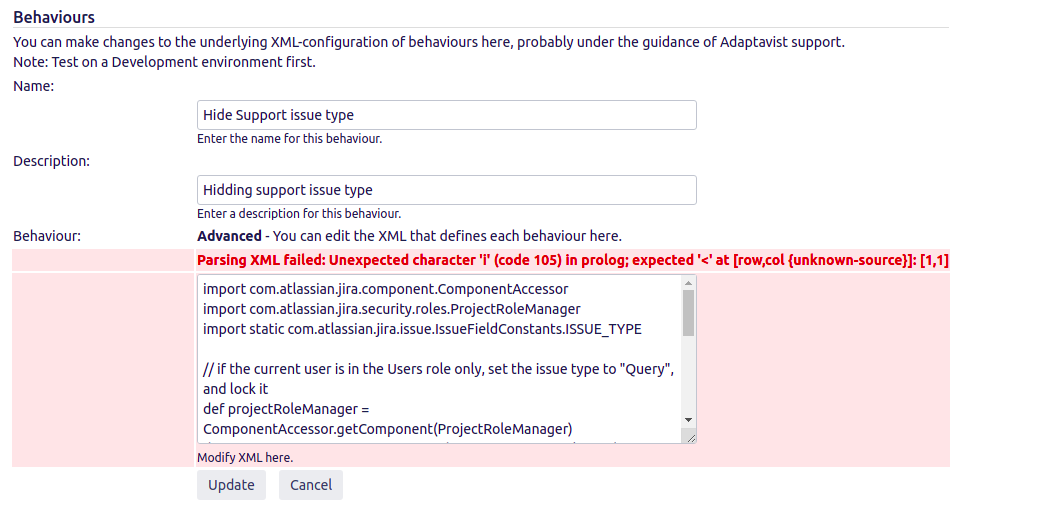Click the 'Advanced' bold text
Viewport: 1039px width, 508px height.
[229, 236]
